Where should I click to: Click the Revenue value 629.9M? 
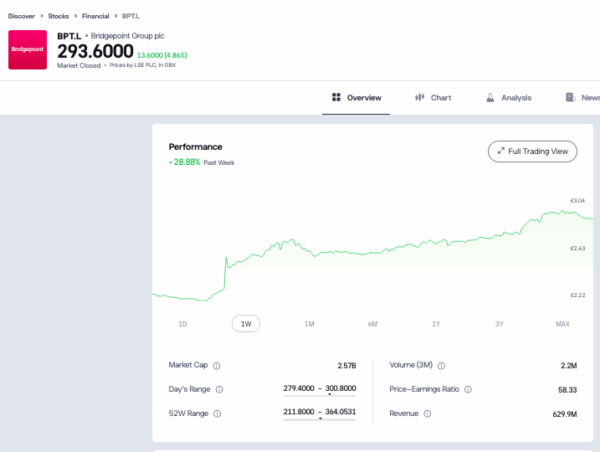pyautogui.click(x=565, y=414)
